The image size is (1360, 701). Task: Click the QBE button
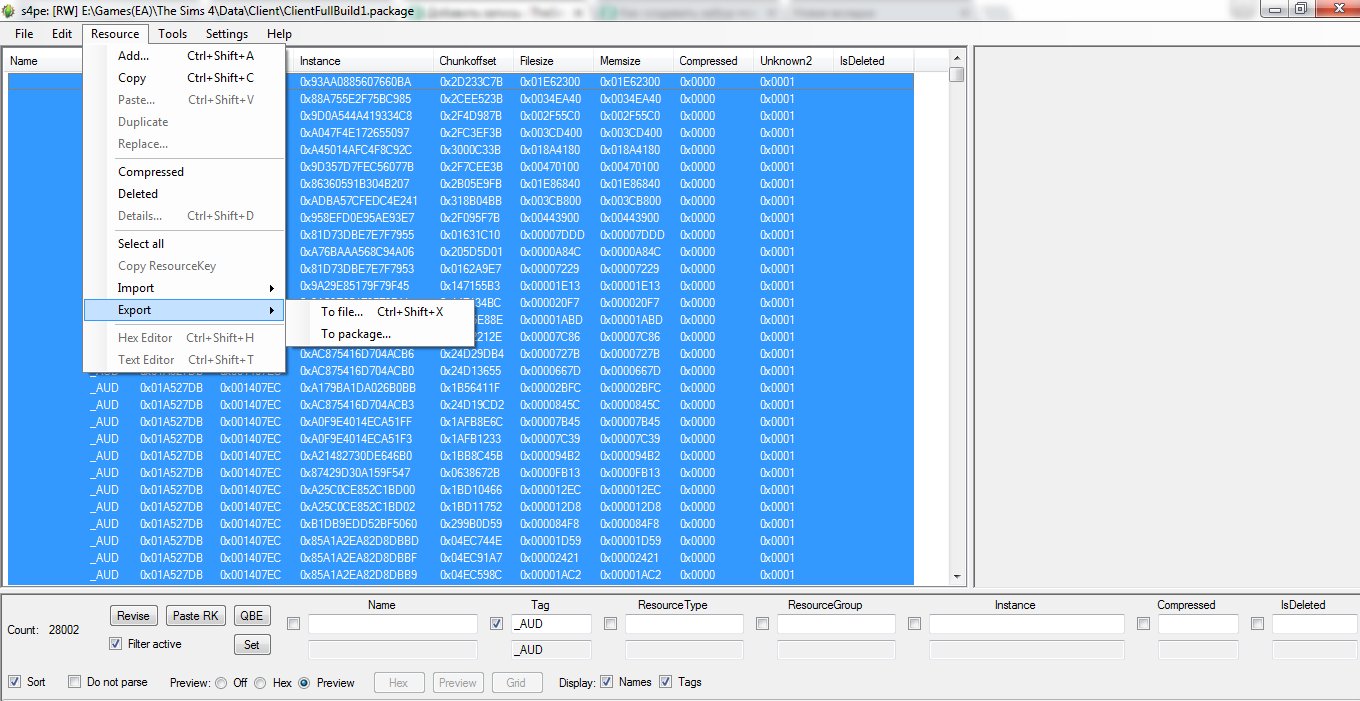251,616
